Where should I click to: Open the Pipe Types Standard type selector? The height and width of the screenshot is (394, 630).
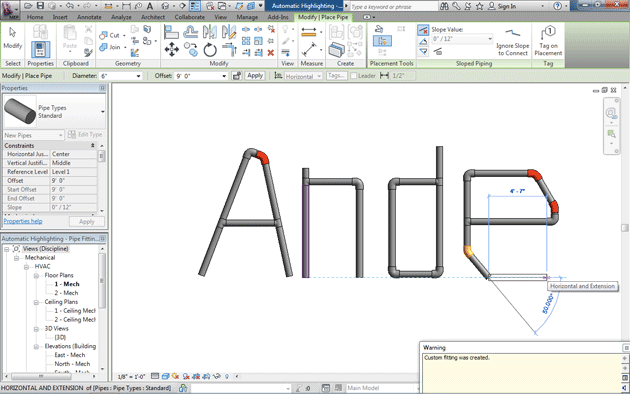(54, 112)
